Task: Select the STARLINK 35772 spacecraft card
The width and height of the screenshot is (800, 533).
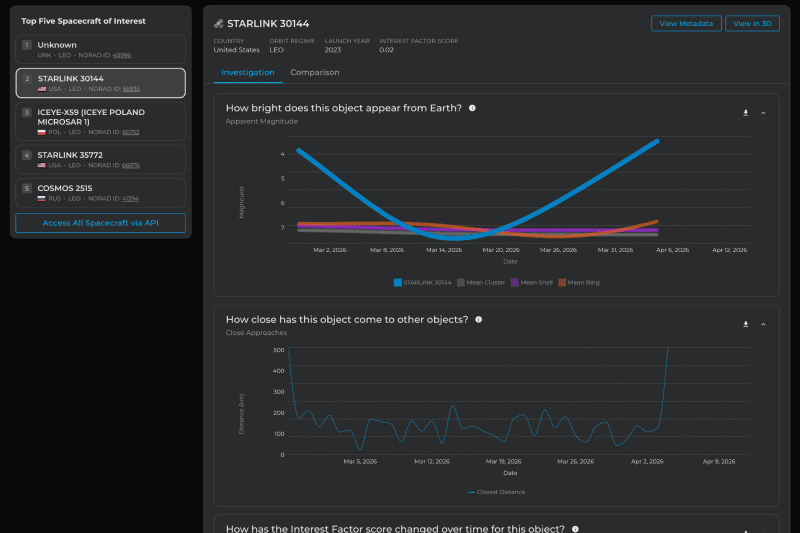Action: 101,159
